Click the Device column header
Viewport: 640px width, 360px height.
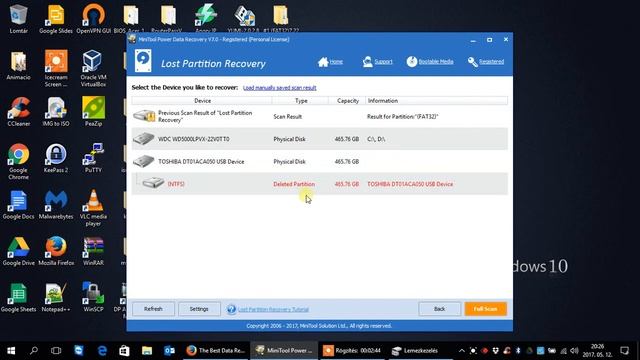coord(202,100)
